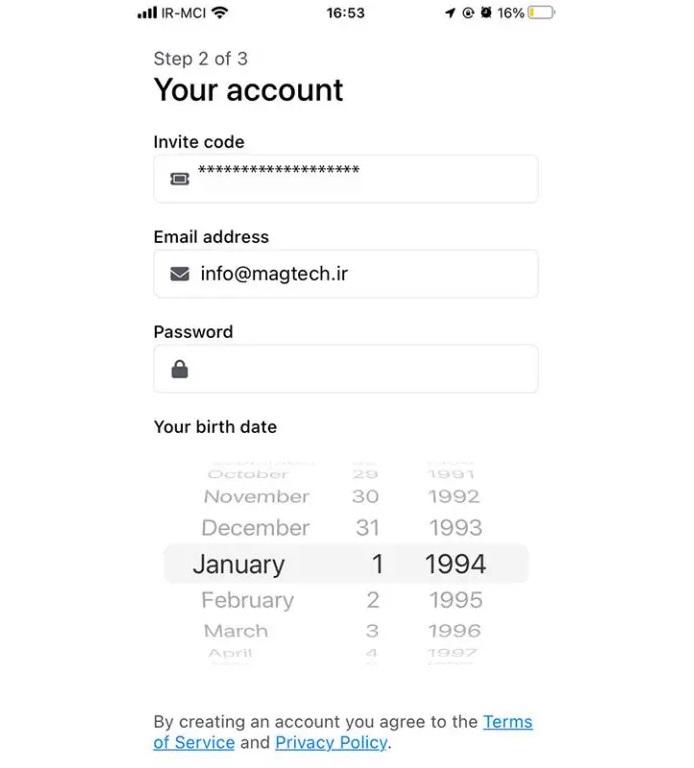The height and width of the screenshot is (768, 694).
Task: Open the Privacy Policy link
Action: coord(331,743)
